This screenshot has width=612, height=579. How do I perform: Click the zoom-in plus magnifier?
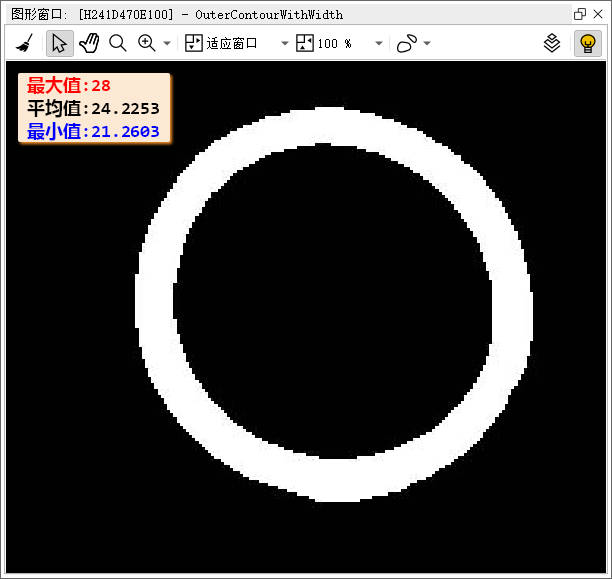(x=147, y=43)
